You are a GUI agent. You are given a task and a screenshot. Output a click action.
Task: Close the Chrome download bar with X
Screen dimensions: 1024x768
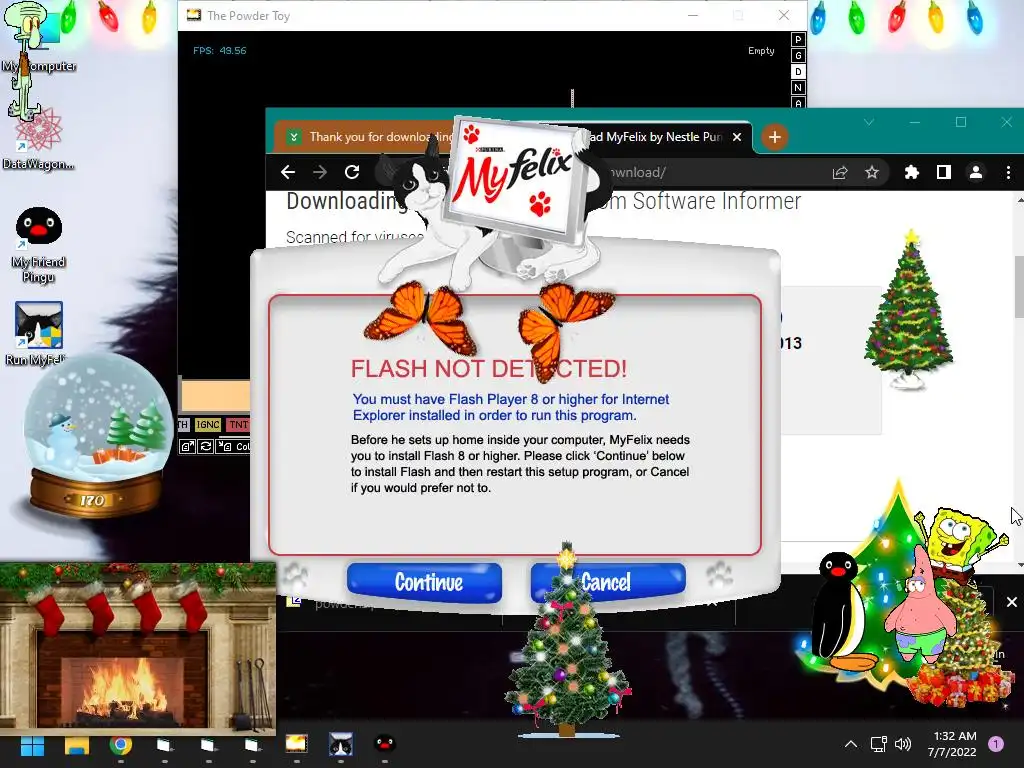pyautogui.click(x=1012, y=602)
